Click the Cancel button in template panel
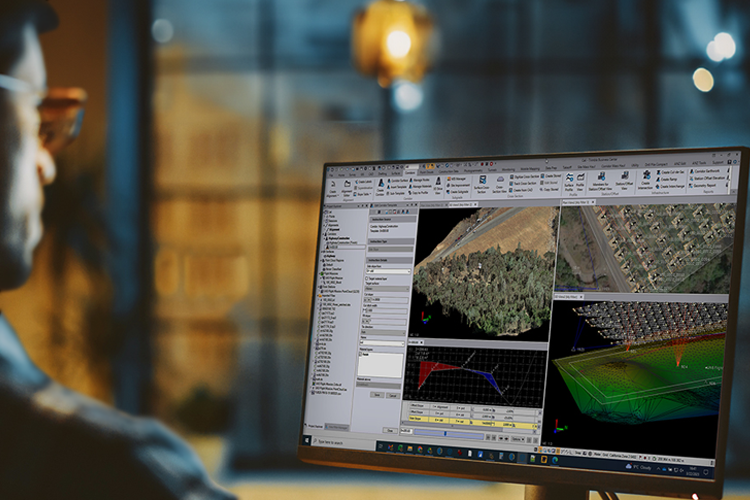Screen dimensions: 750x500 point(392,394)
